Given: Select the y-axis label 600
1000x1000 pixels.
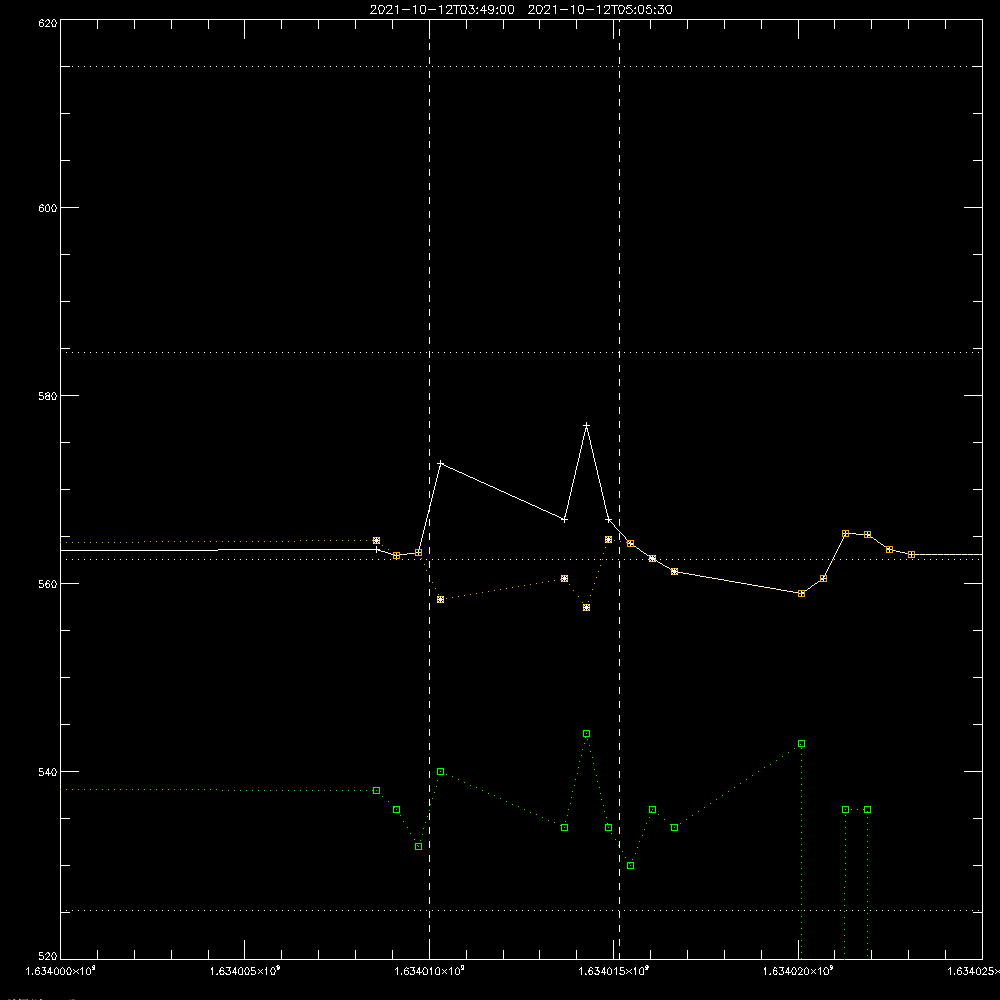Looking at the screenshot, I should [x=48, y=208].
